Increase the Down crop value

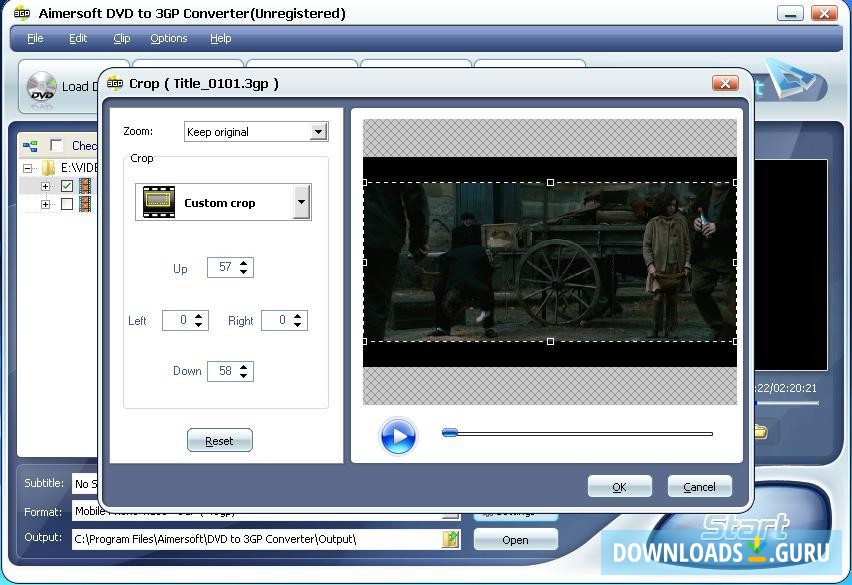pos(243,367)
